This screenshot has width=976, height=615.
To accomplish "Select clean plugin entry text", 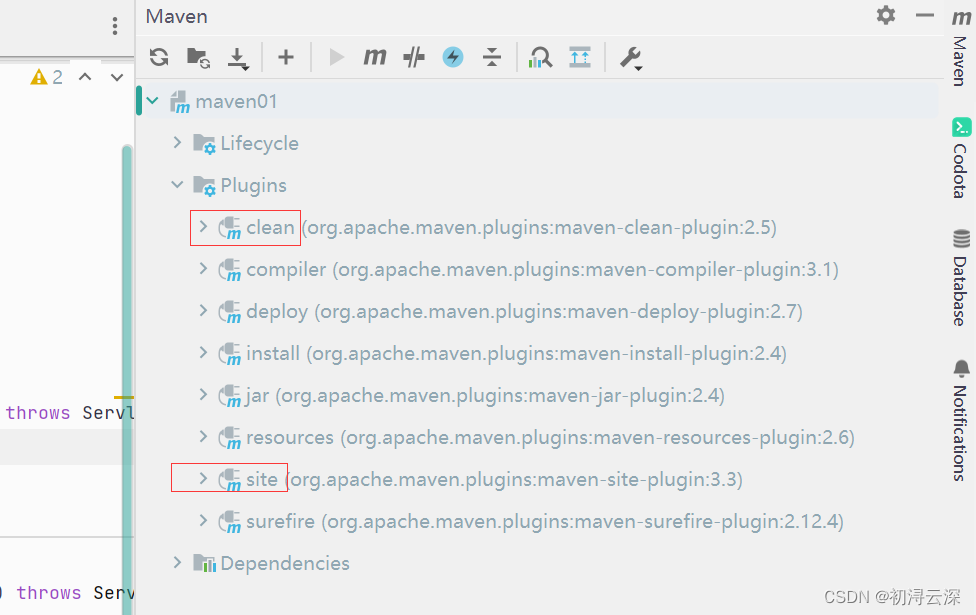I will [x=511, y=228].
